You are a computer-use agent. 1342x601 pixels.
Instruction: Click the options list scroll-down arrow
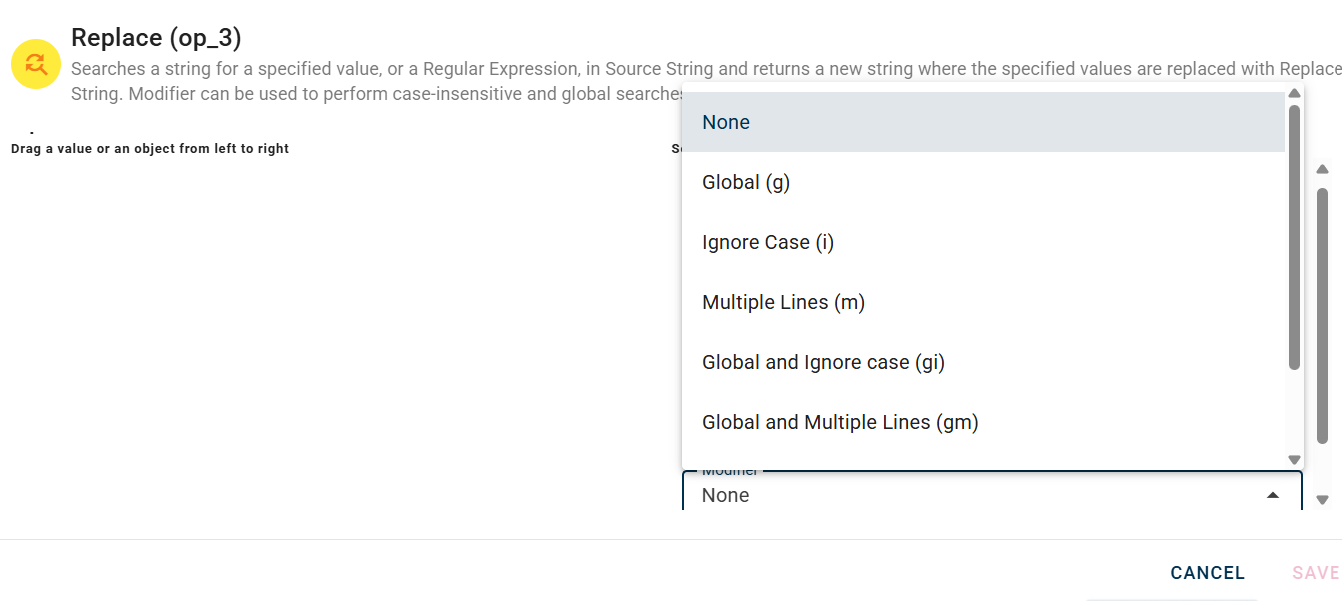[1294, 459]
